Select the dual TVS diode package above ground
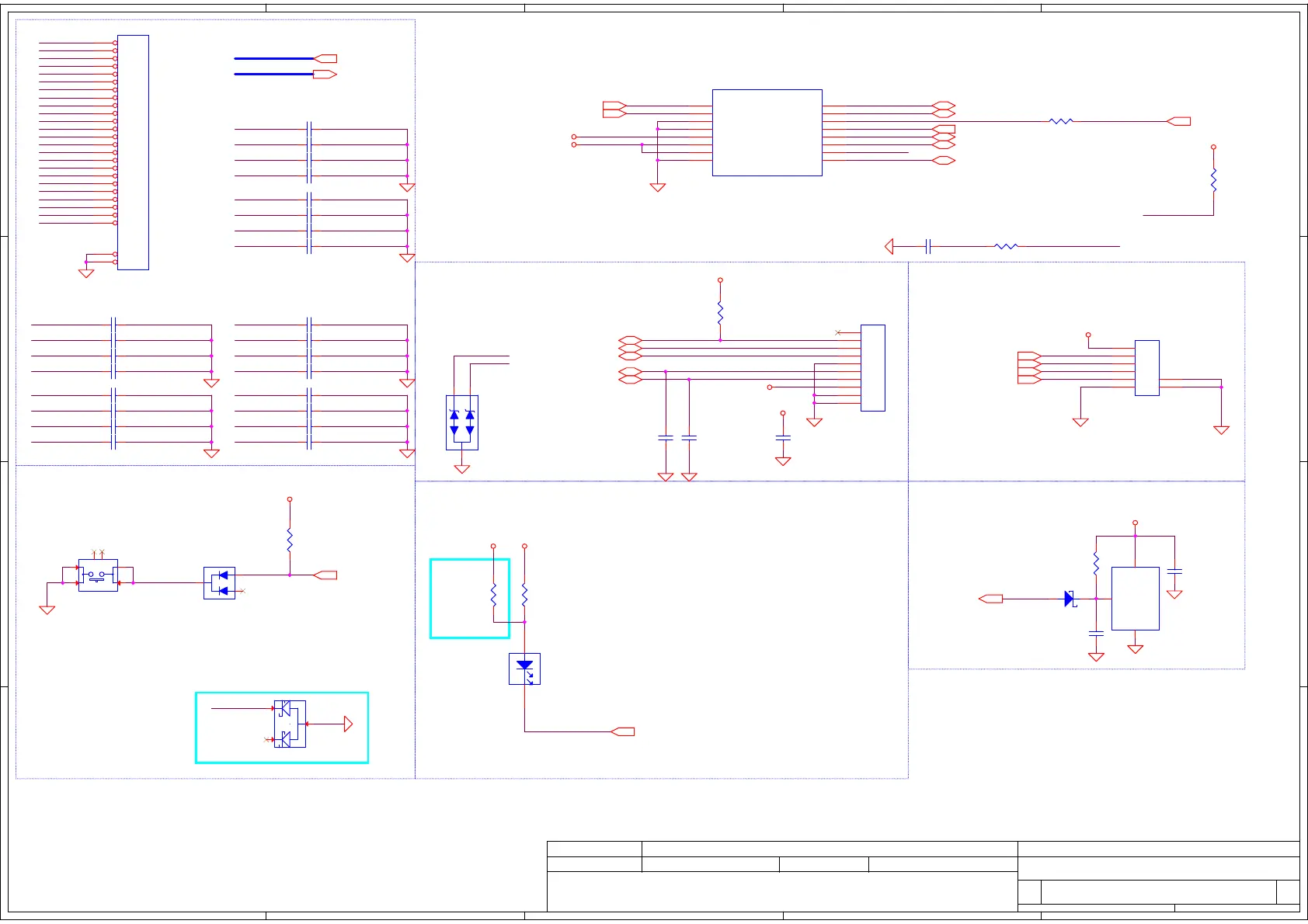 (x=462, y=422)
